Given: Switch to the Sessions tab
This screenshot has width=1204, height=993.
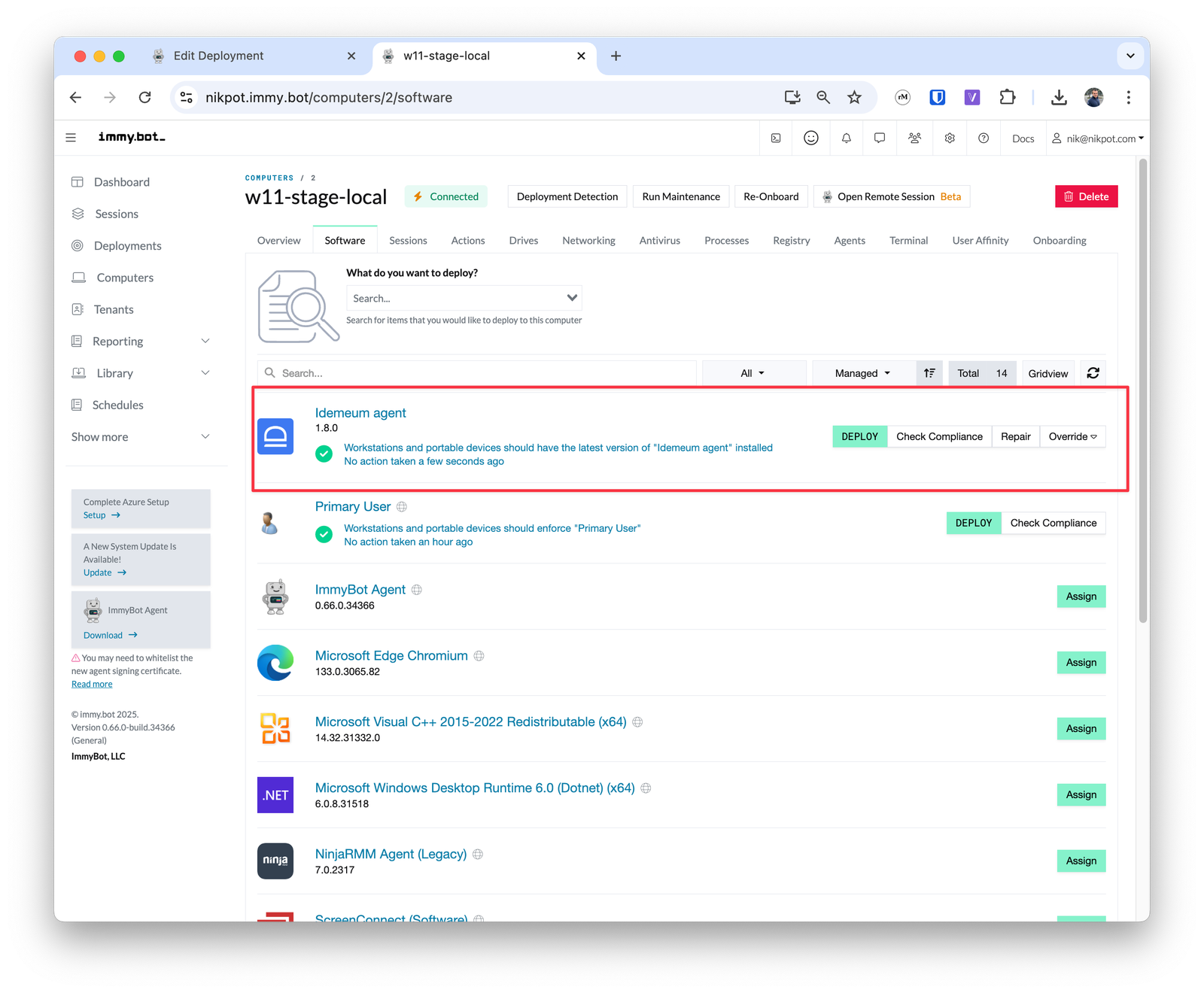Looking at the screenshot, I should (408, 241).
